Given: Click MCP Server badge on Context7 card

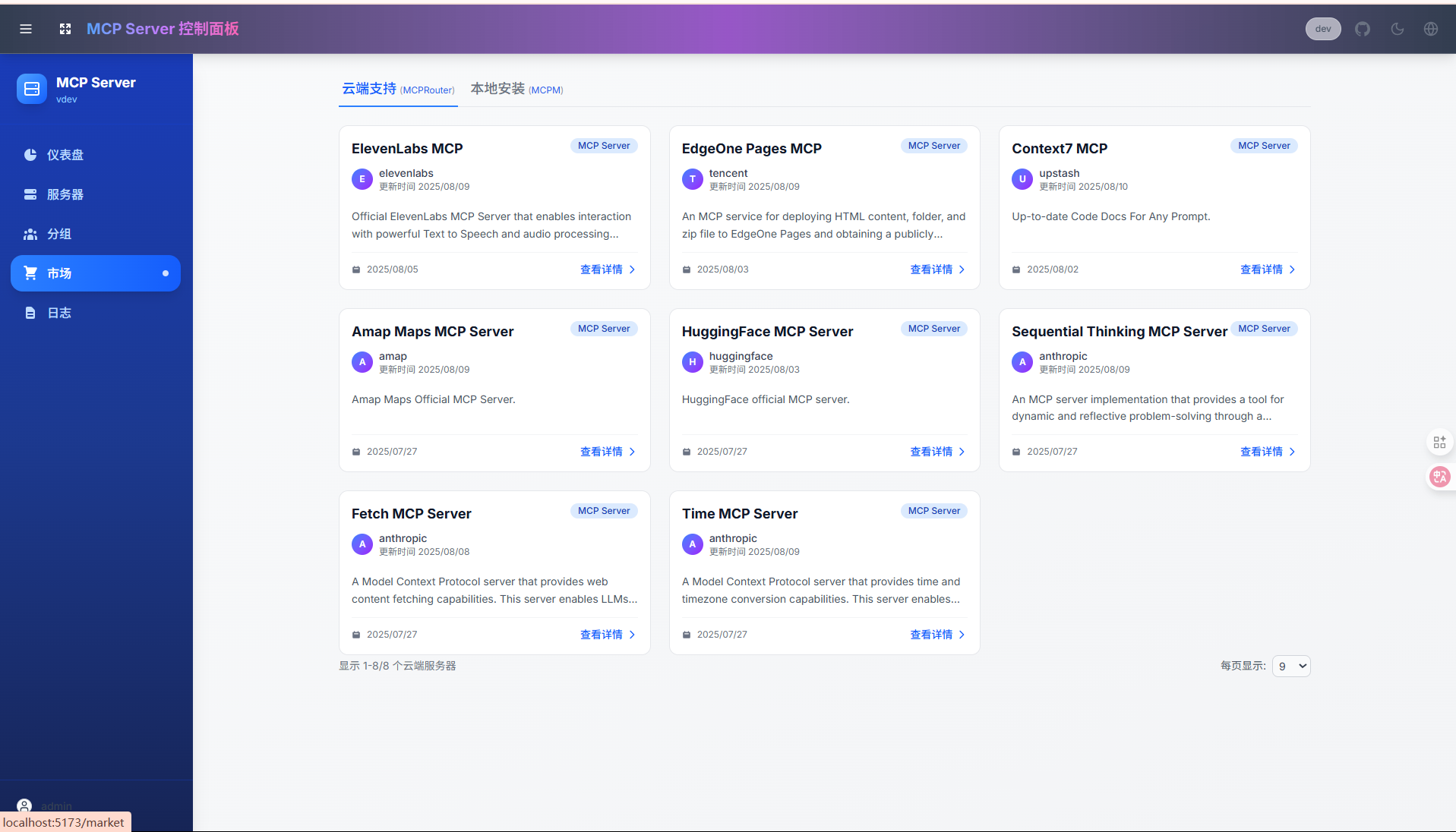Looking at the screenshot, I should point(1264,146).
